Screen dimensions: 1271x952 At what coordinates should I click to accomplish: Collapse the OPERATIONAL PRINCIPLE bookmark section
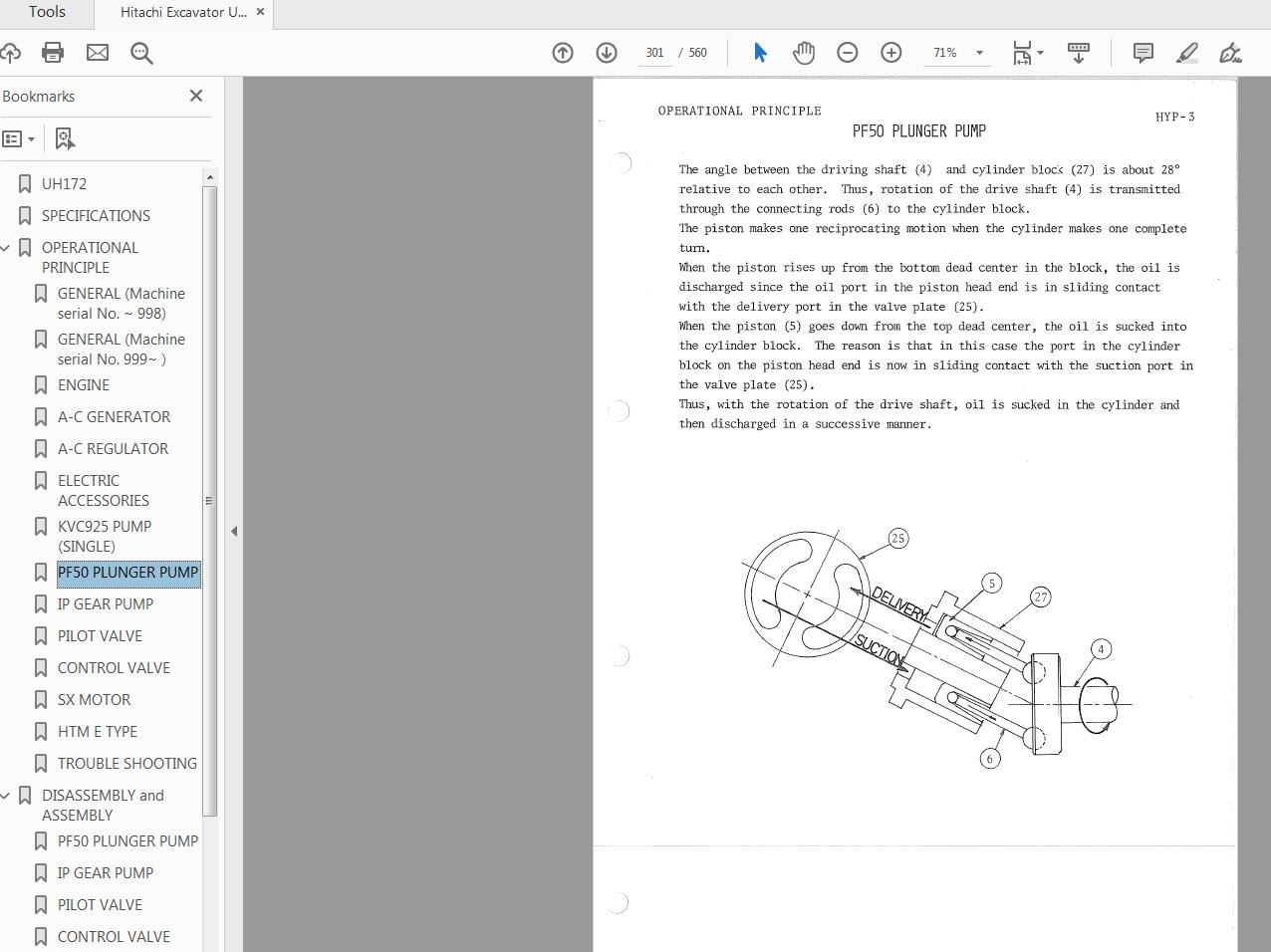click(x=6, y=247)
